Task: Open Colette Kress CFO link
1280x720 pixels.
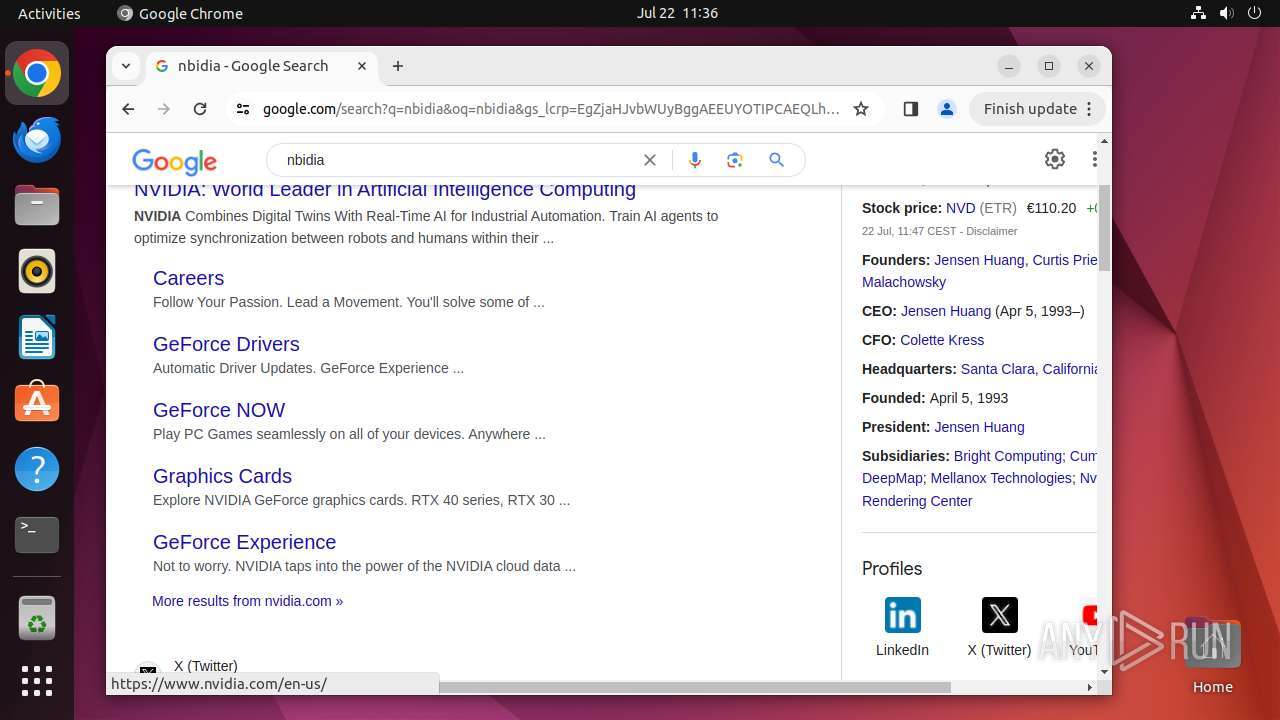Action: coord(942,340)
